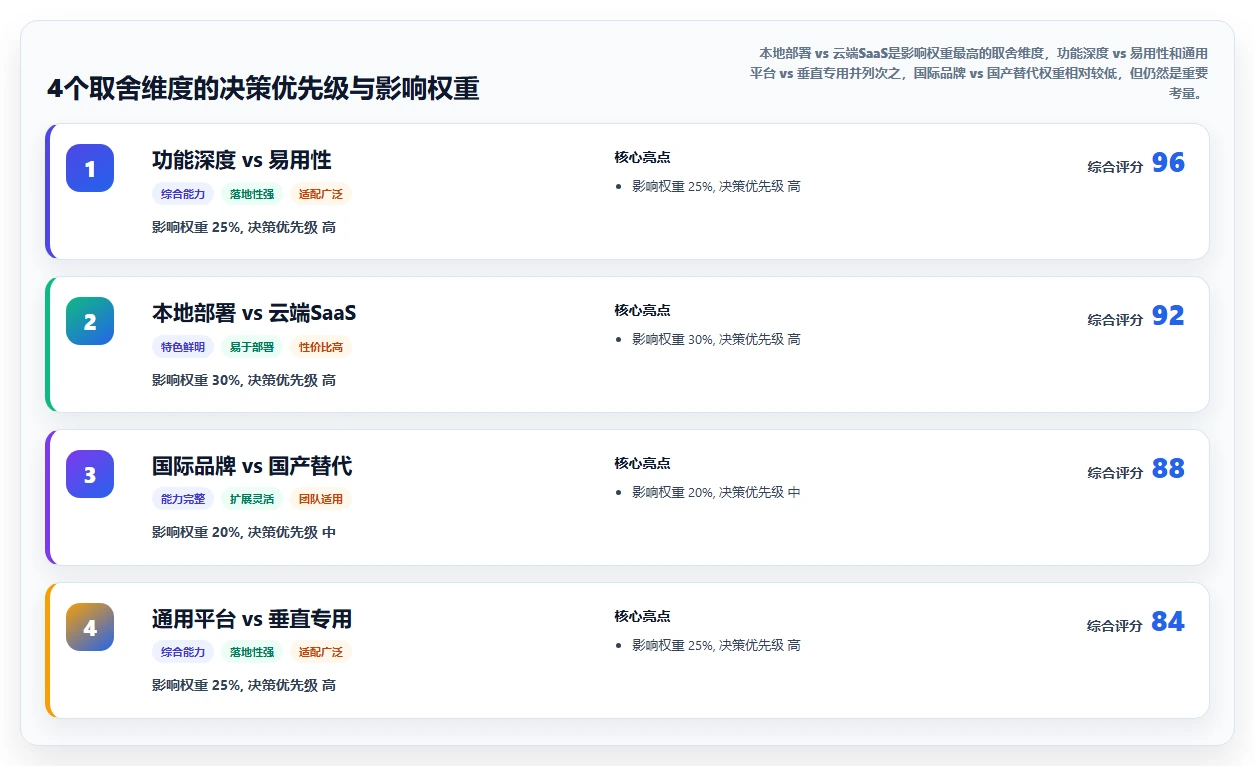Click bullet 影响权重 20% under 核心亮点
This screenshot has height=766, width=1255.
[716, 492]
